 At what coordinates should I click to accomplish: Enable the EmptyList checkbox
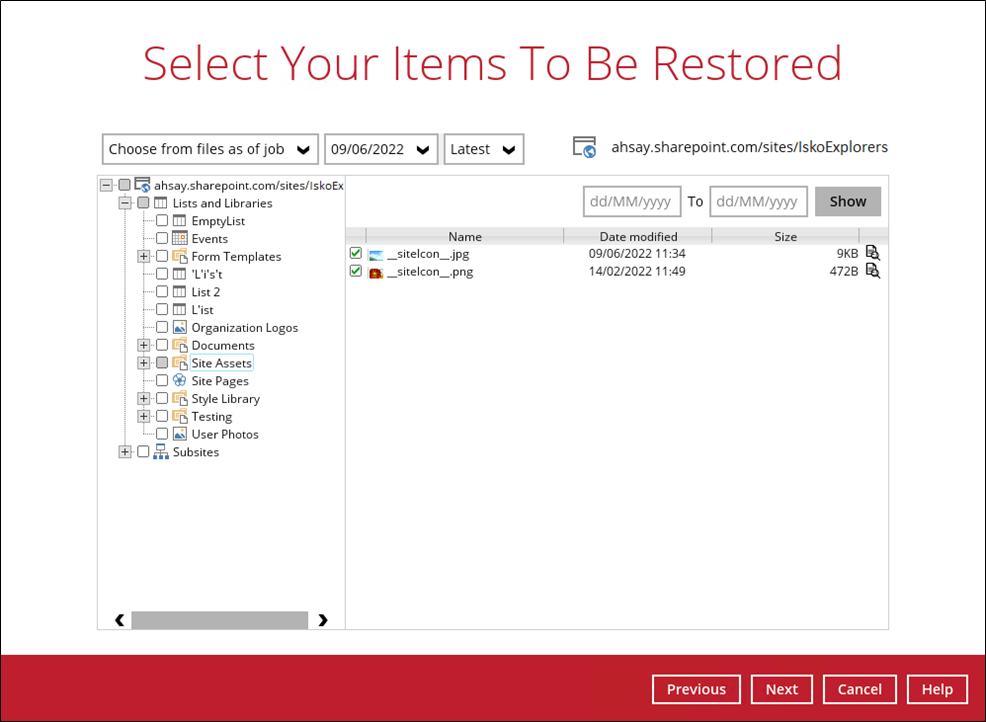click(162, 221)
